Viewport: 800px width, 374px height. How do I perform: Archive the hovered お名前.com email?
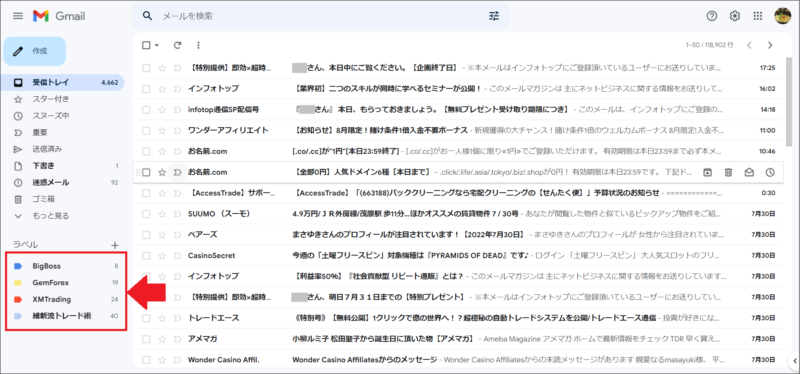coord(708,172)
